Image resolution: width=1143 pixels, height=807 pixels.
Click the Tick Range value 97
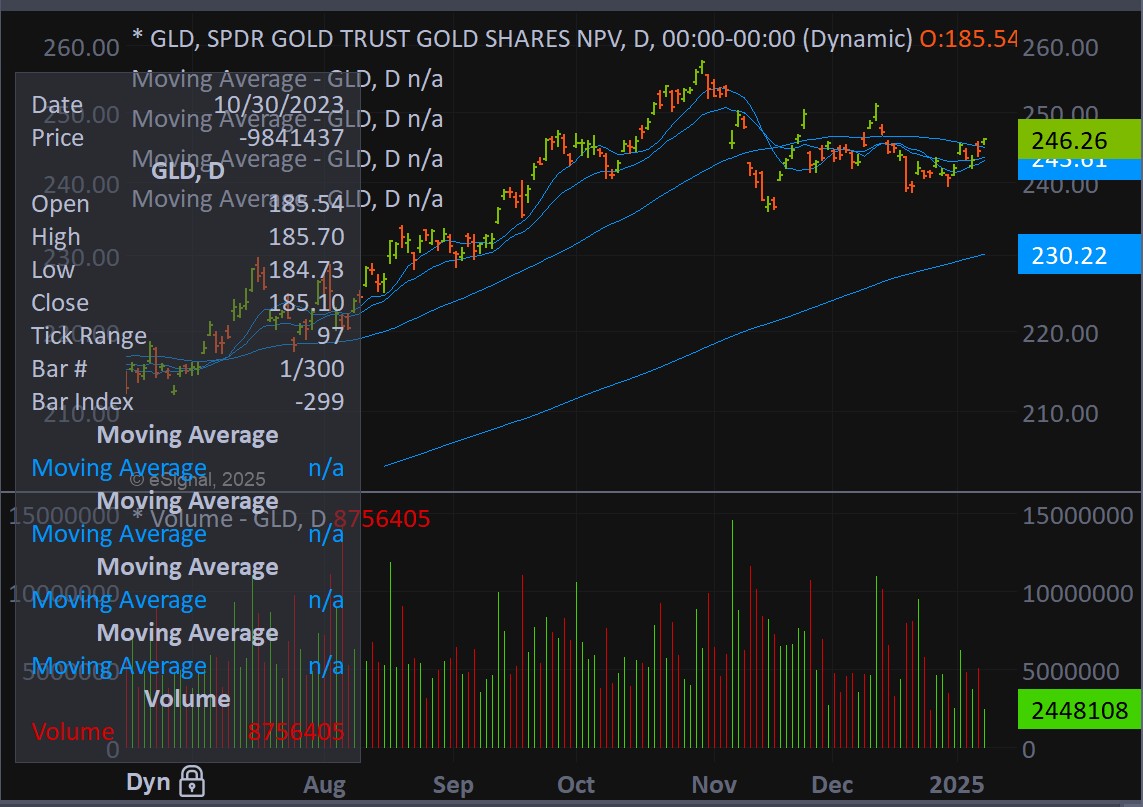330,335
